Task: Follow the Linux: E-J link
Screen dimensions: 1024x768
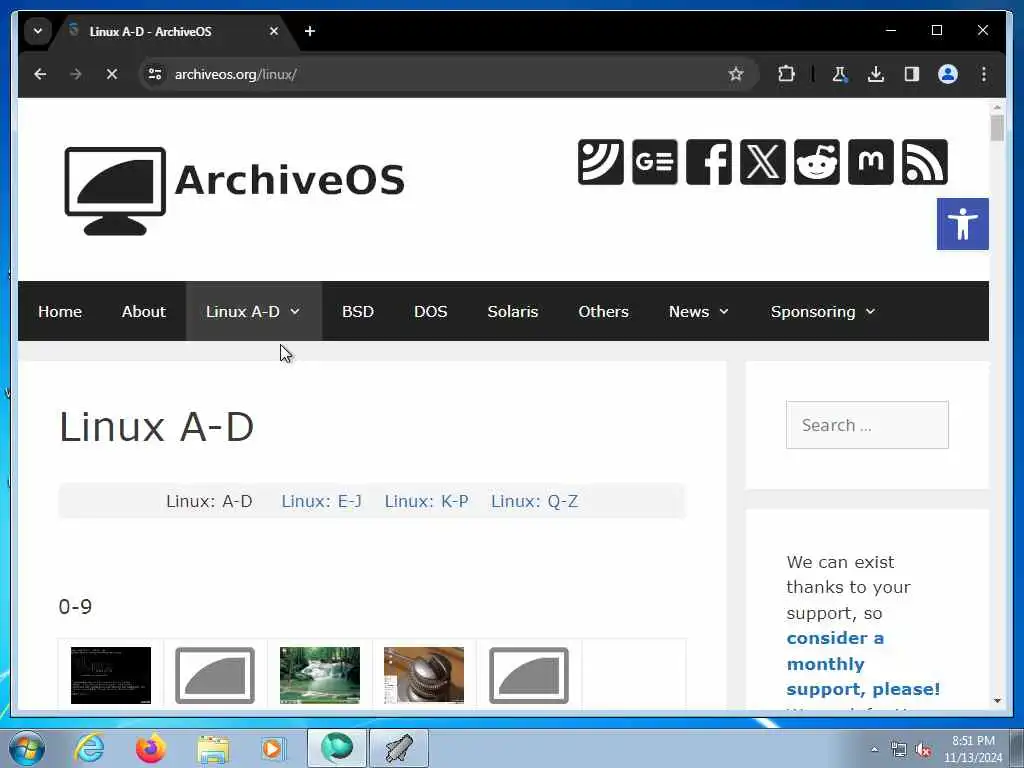Action: click(321, 501)
